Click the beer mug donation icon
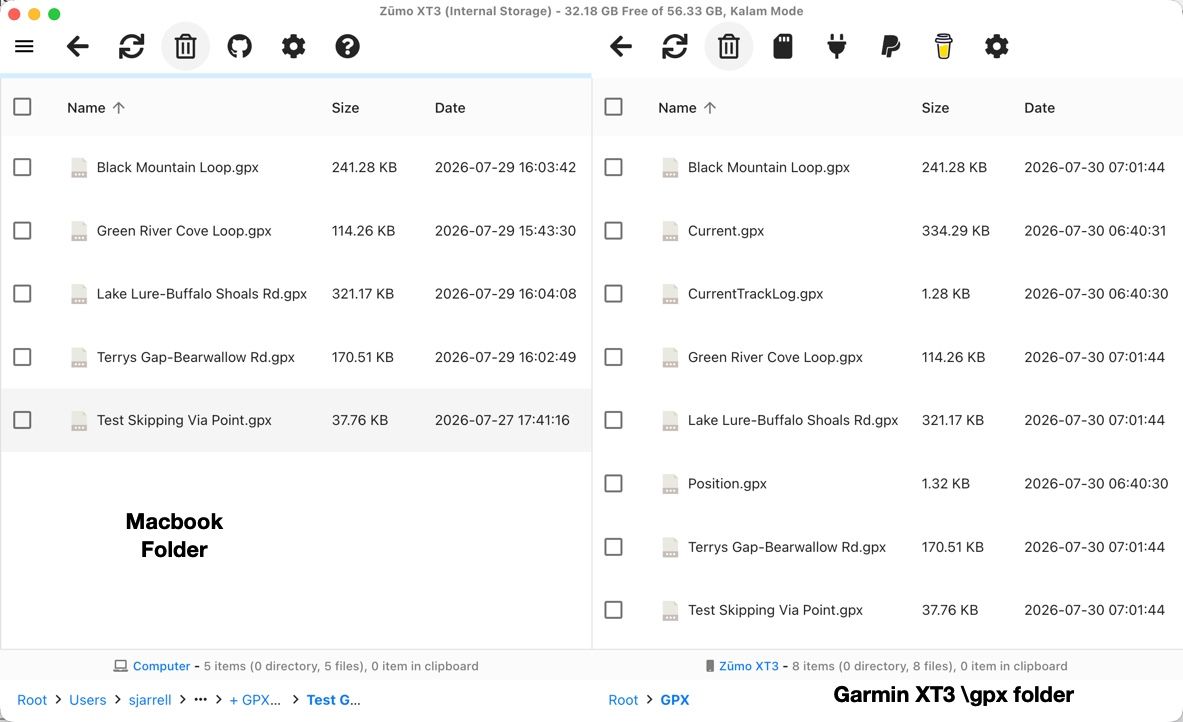1183x722 pixels. pyautogui.click(x=943, y=47)
